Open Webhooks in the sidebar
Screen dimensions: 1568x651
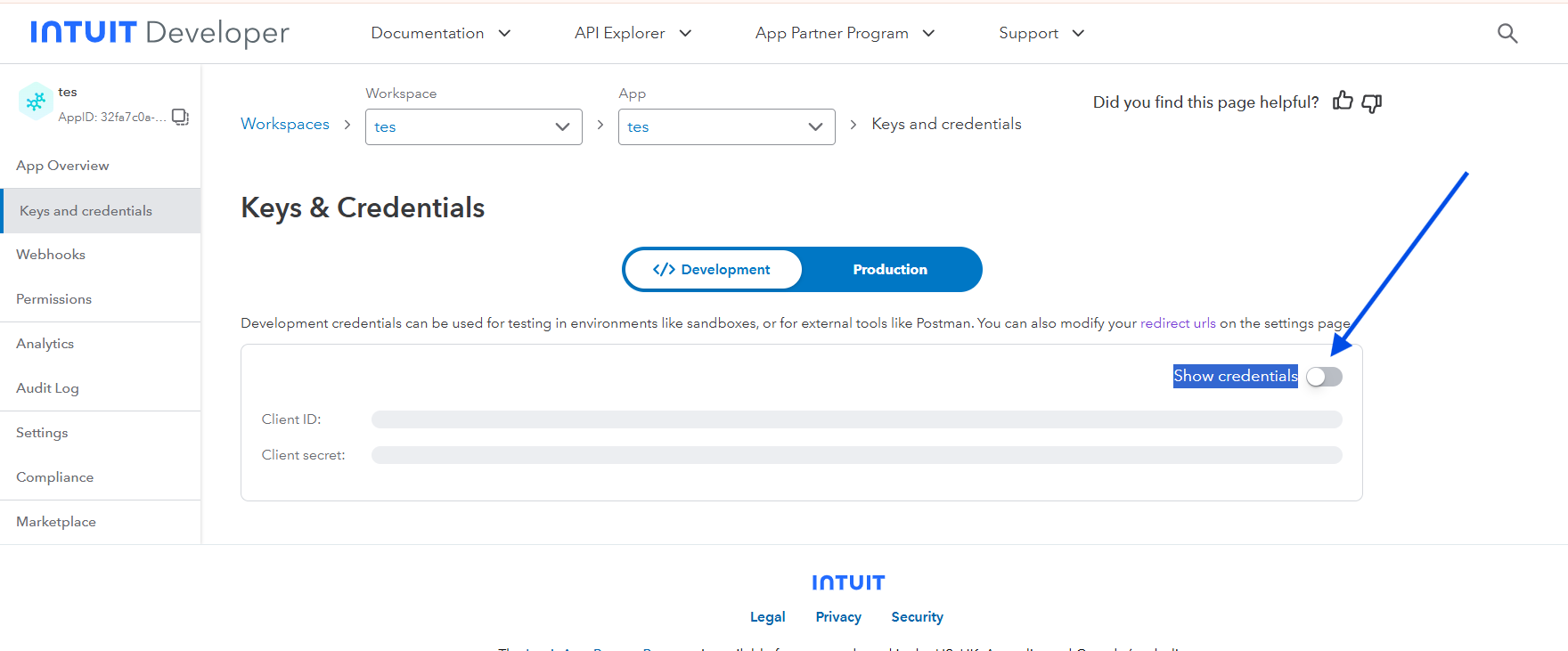point(51,255)
